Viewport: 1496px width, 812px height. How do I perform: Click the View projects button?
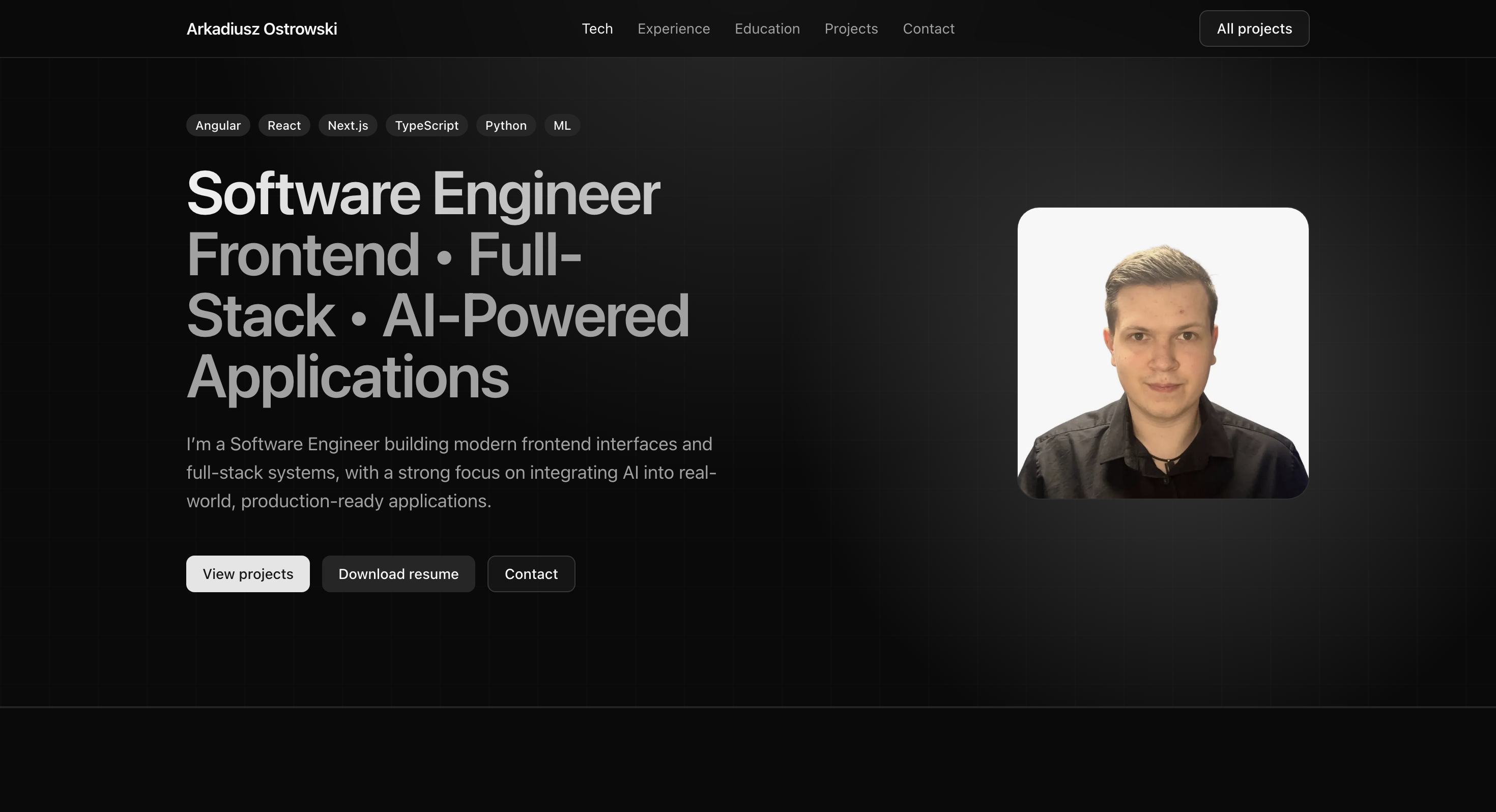248,574
